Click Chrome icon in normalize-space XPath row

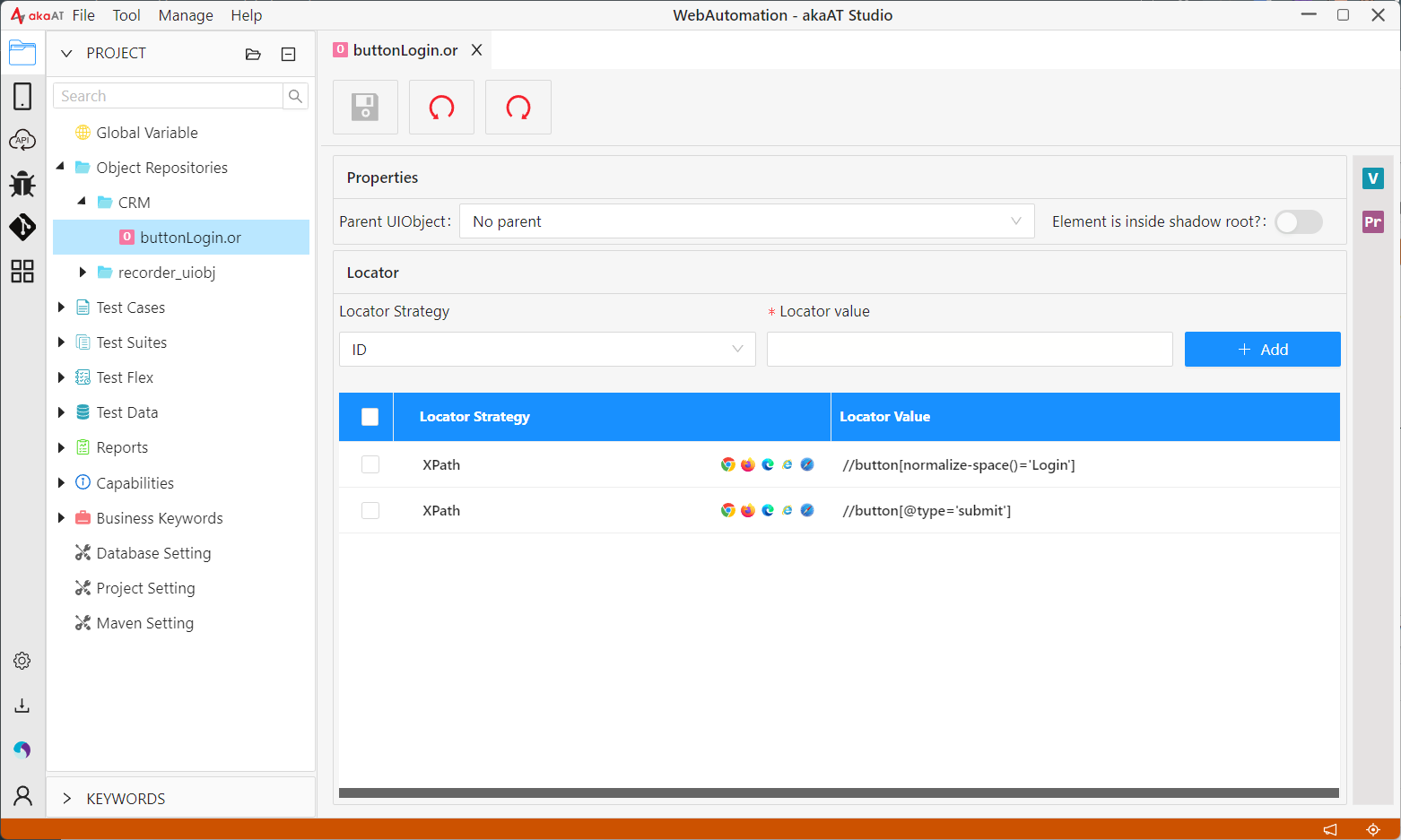[x=728, y=464]
